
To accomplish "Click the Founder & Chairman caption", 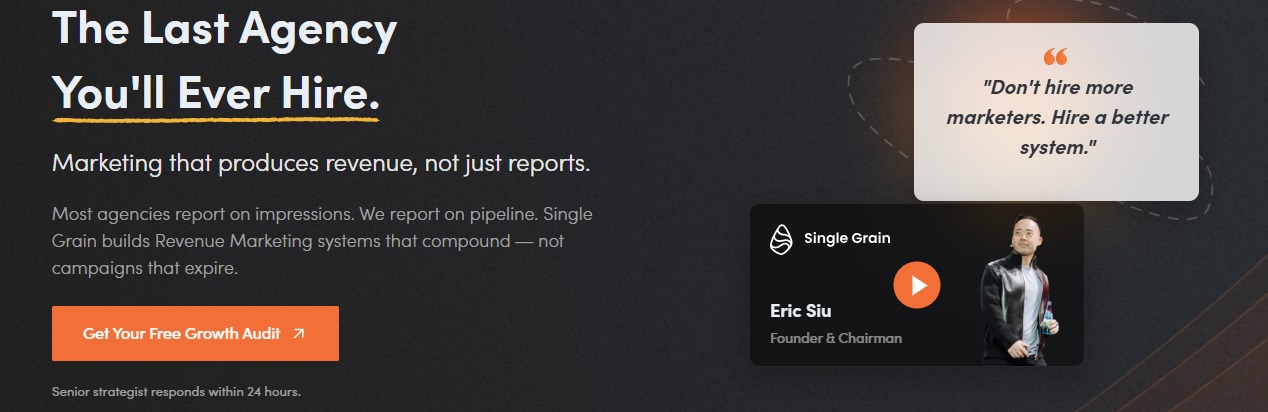I will (835, 338).
